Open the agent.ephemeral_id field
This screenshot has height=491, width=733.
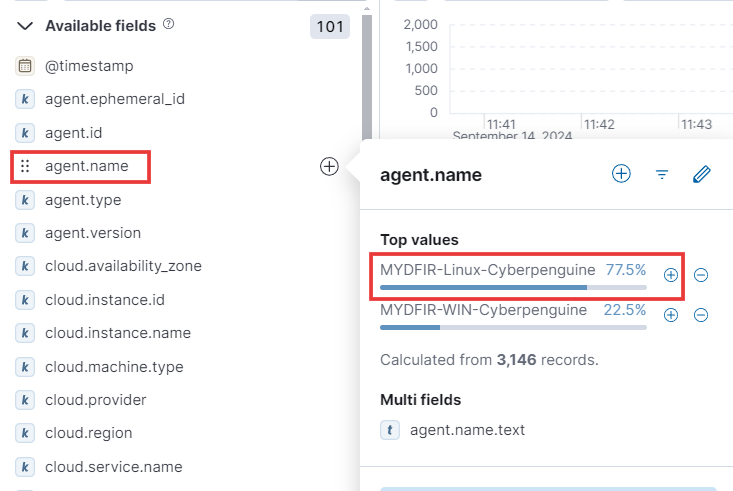[115, 99]
